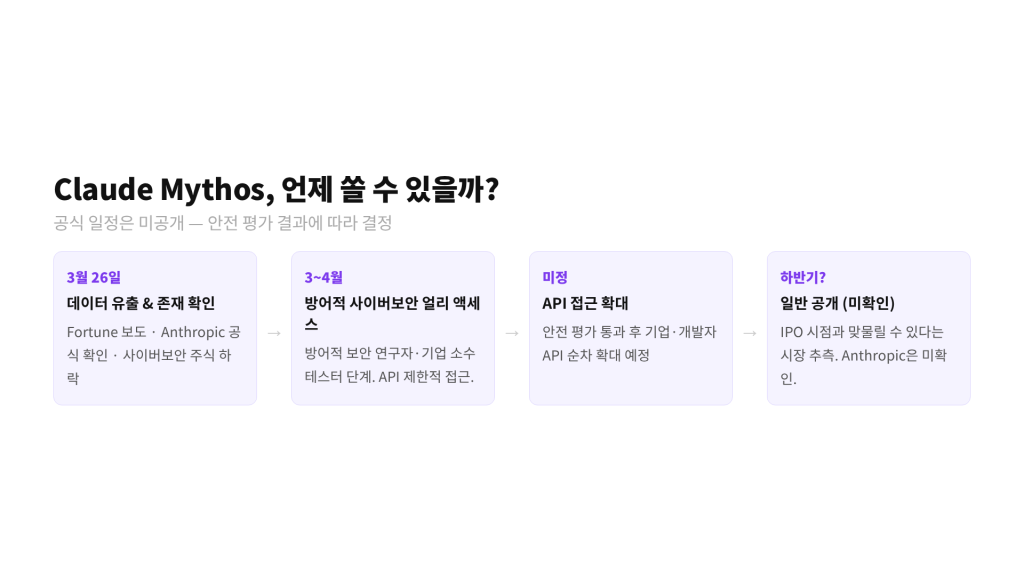The image size is (1024, 576).
Task: Click 'Anthropic' in the 3월 26일 card
Action: click(193, 332)
